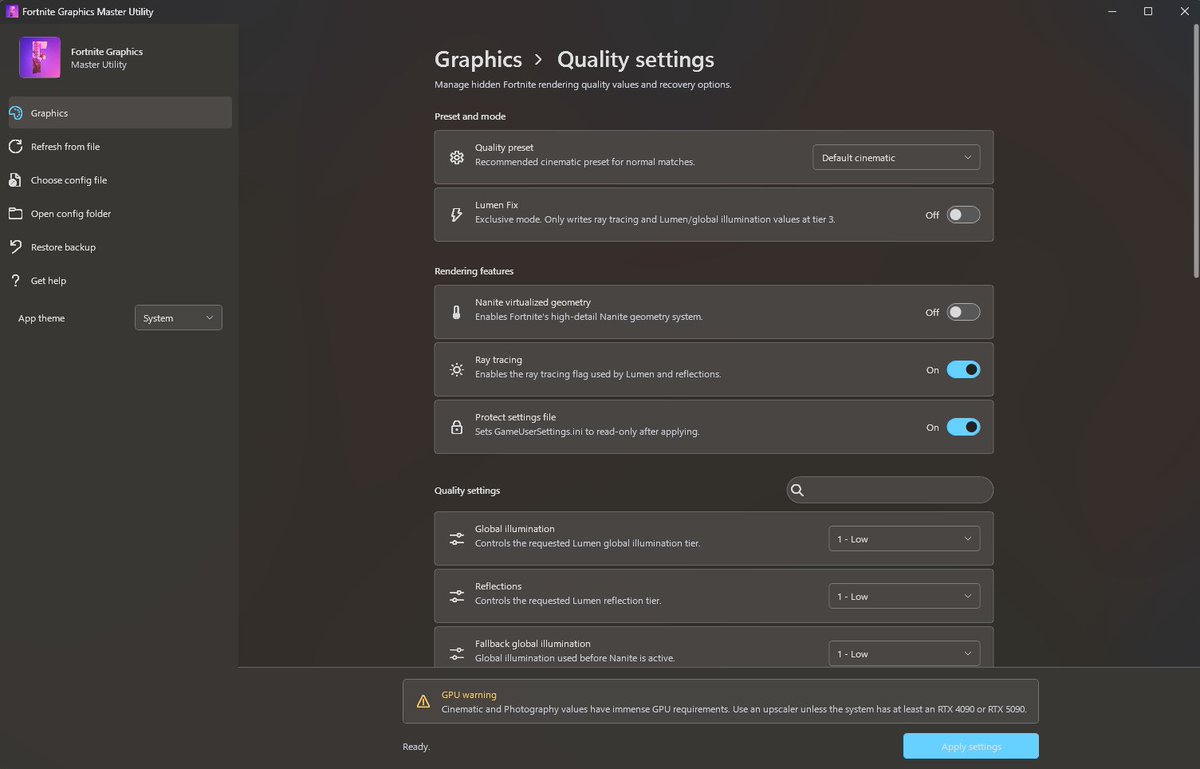
Task: Select Restore backup in sidebar
Action: [120, 247]
